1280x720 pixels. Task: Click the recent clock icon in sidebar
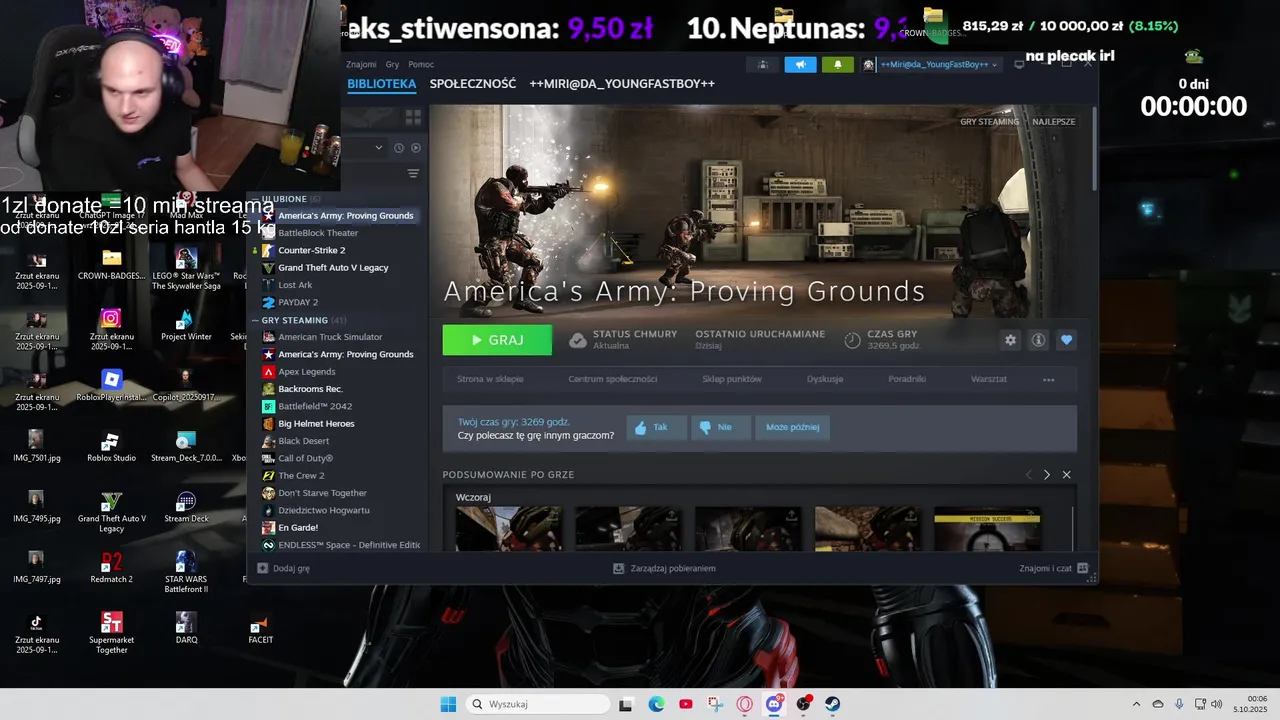click(398, 148)
